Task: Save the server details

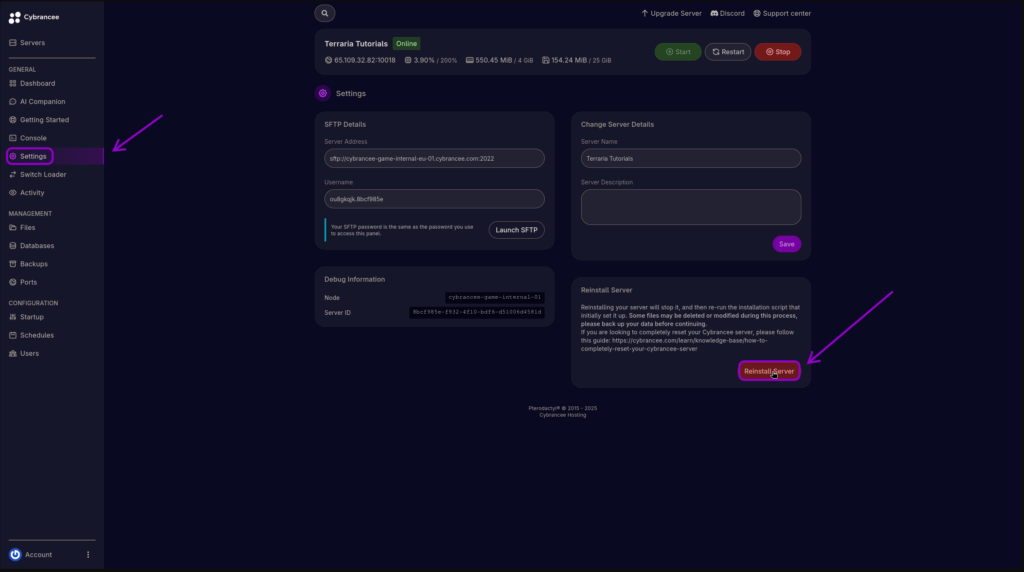Action: (x=787, y=244)
